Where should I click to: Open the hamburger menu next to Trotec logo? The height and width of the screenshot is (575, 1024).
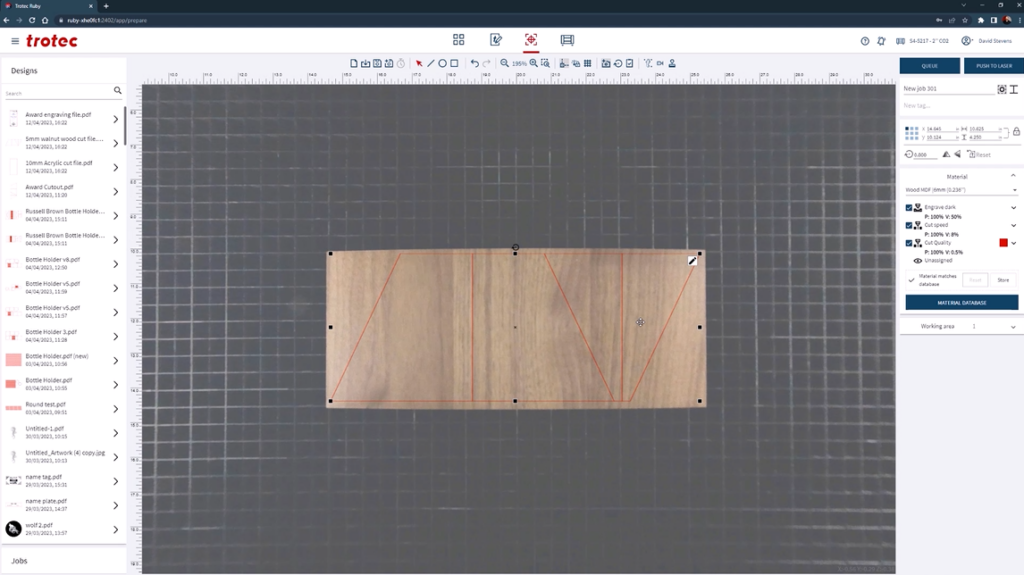click(x=15, y=41)
